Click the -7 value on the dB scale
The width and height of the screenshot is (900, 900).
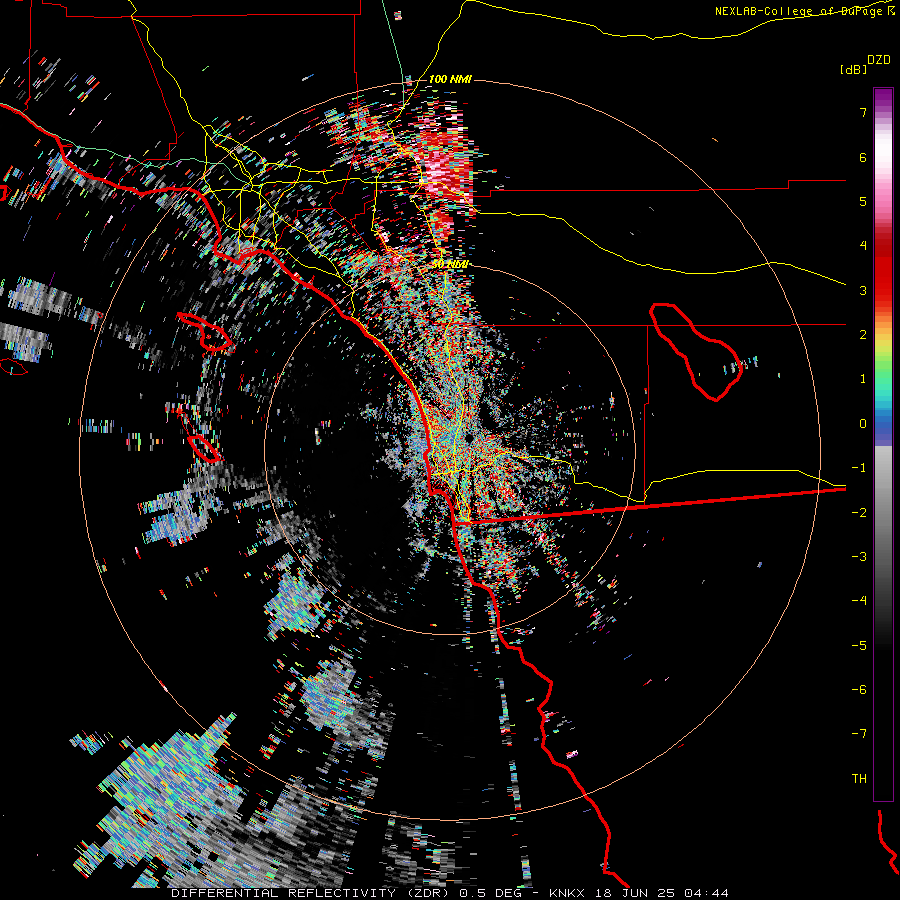[859, 734]
